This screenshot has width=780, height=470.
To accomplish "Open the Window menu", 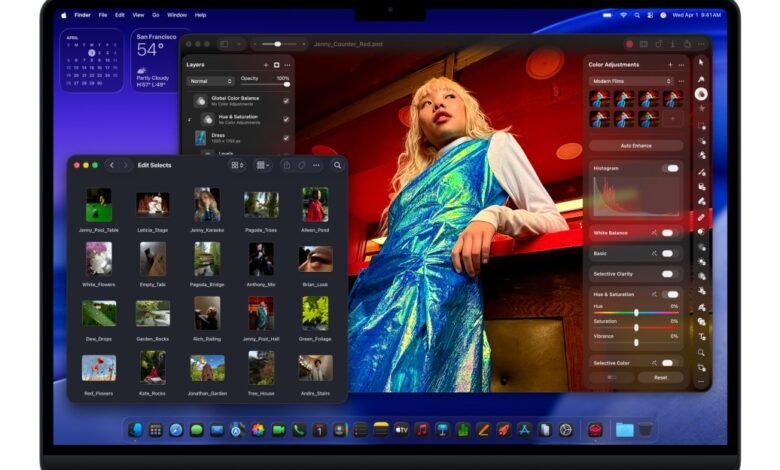I will pyautogui.click(x=177, y=15).
